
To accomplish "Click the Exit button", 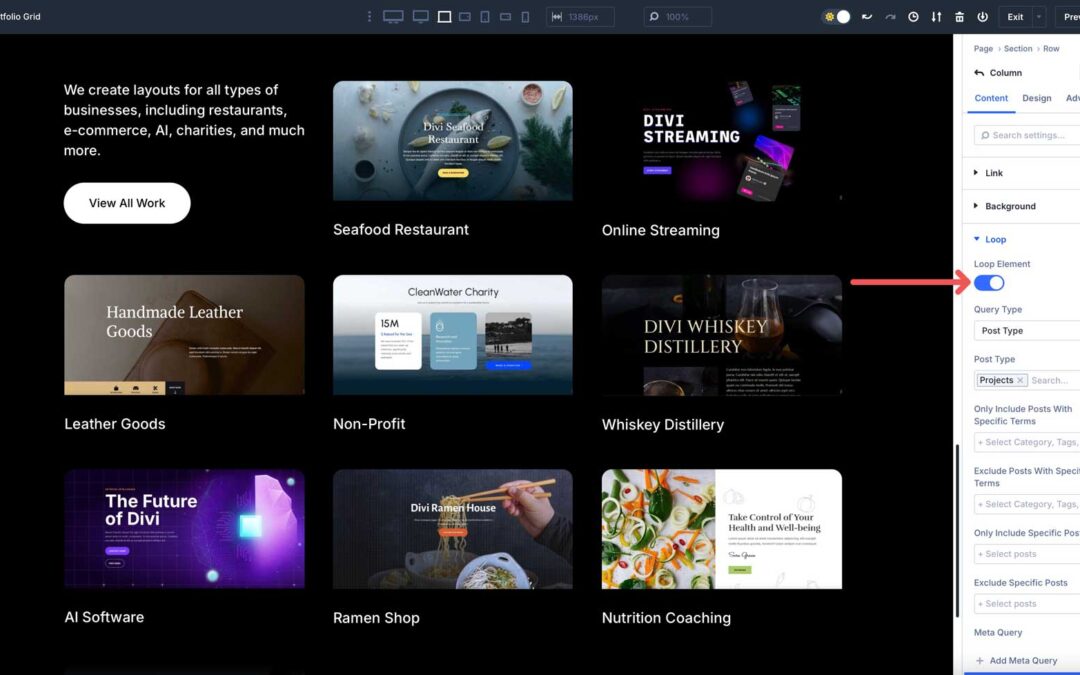I will pos(1015,17).
